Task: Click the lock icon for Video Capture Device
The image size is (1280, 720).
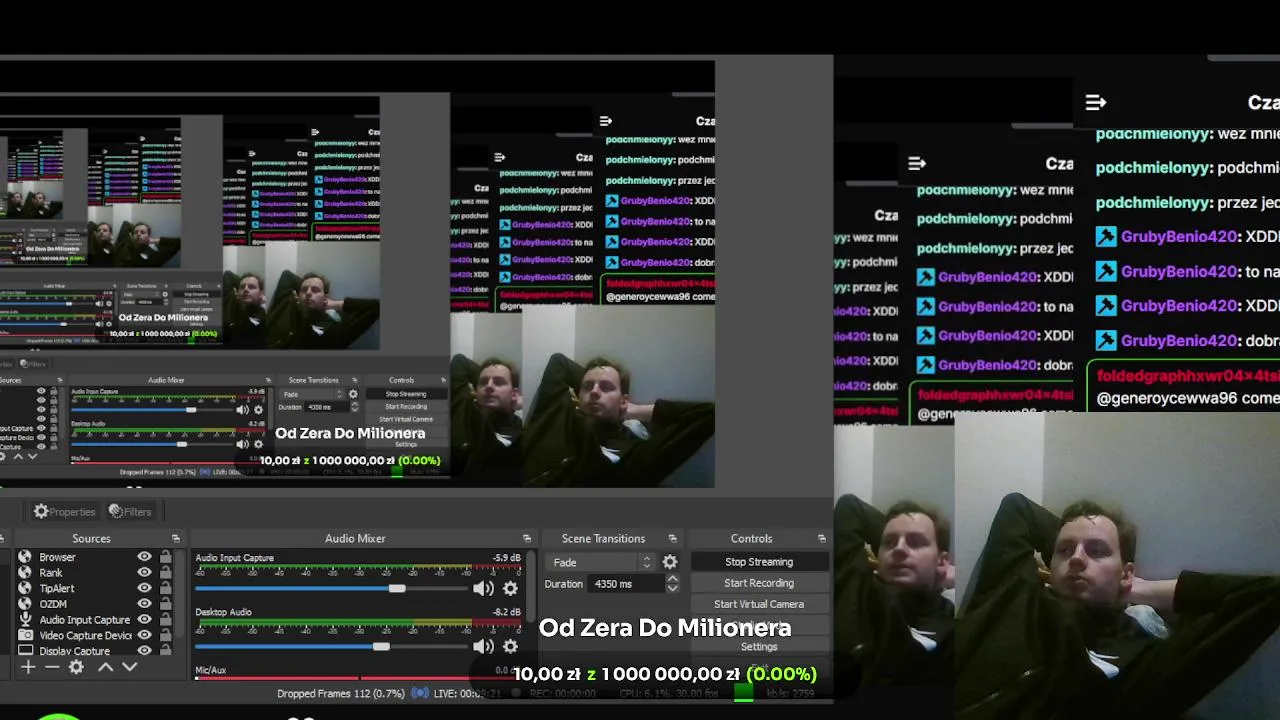Action: 165,635
